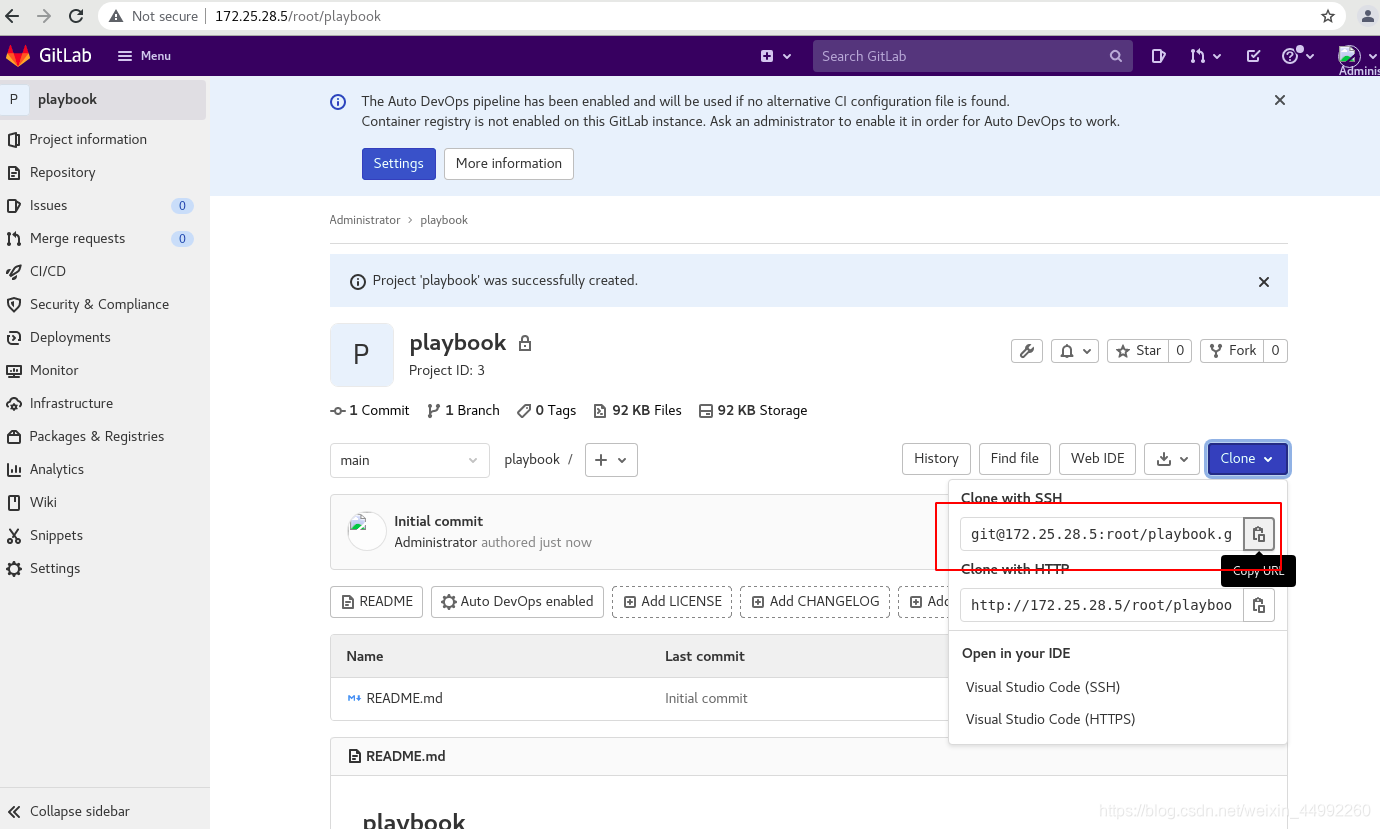1380x829 pixels.
Task: Click the History button
Action: coord(936,458)
